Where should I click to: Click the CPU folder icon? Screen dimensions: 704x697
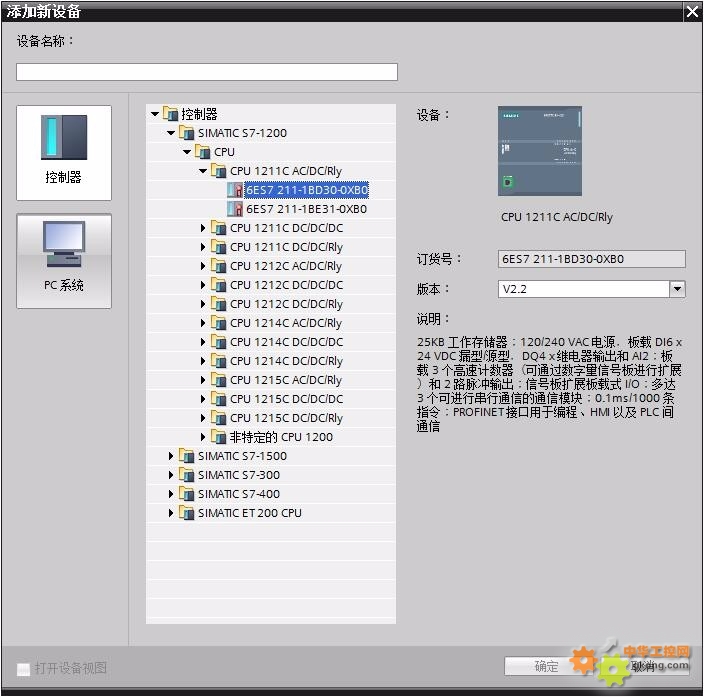(202, 152)
